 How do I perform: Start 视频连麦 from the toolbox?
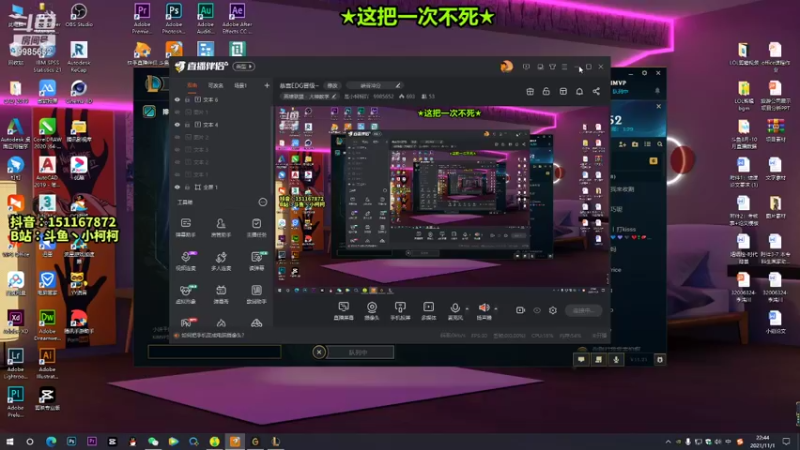pos(186,261)
